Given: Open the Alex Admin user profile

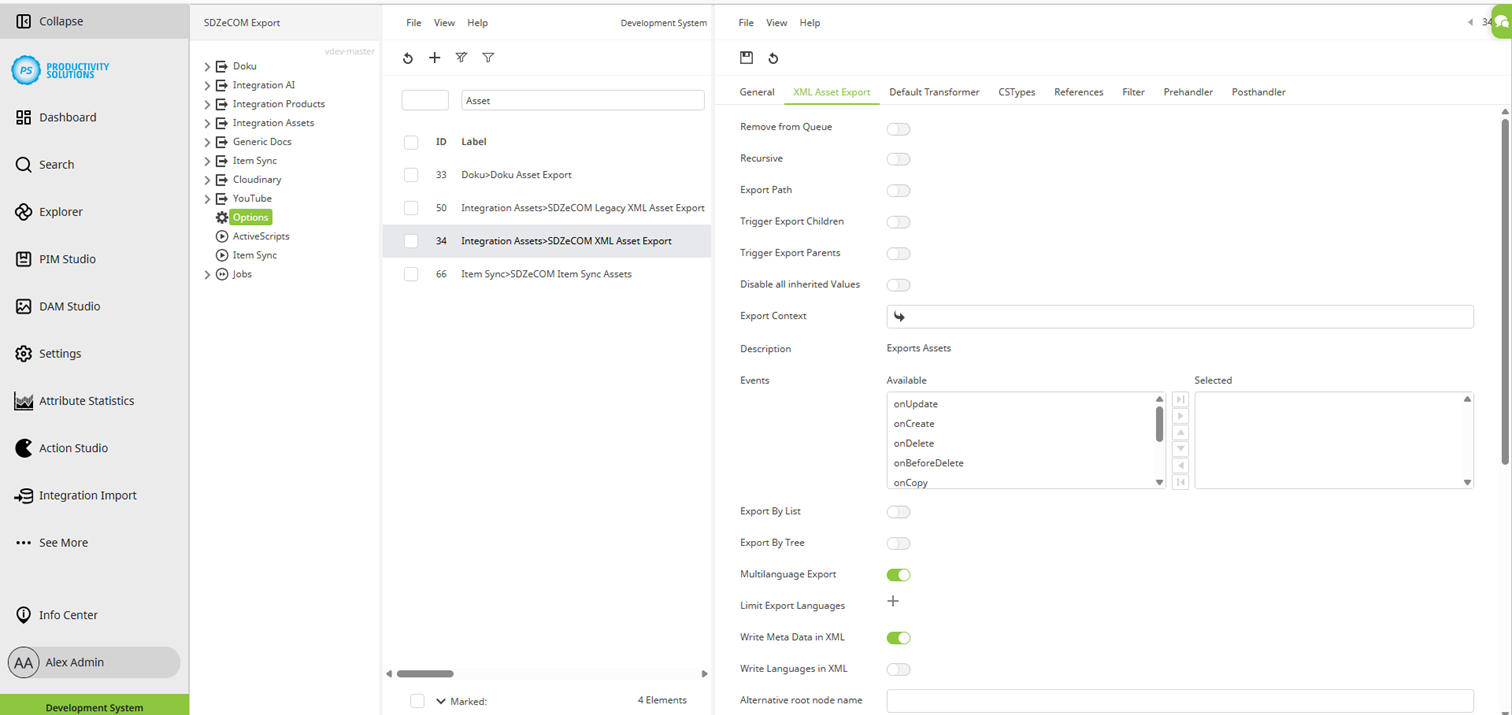Looking at the screenshot, I should click(94, 662).
